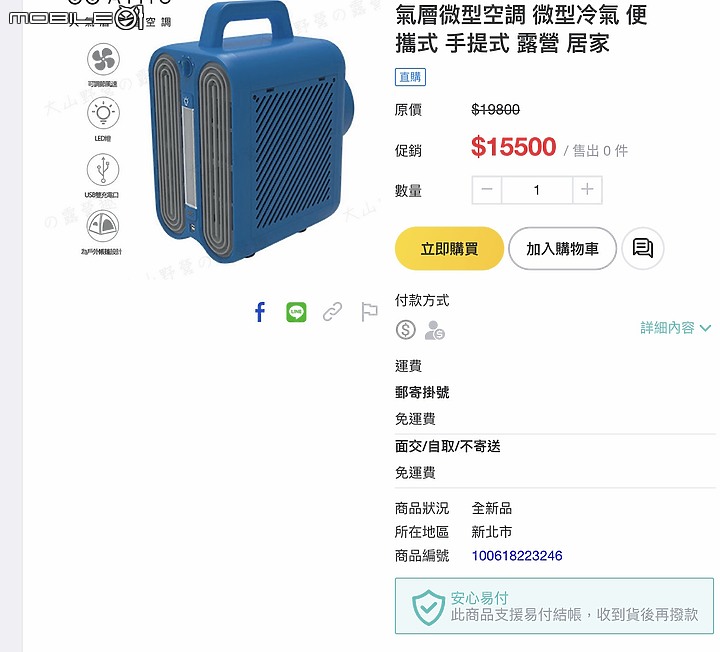Click the USB charging port icon
The width and height of the screenshot is (720, 652).
coord(103,169)
